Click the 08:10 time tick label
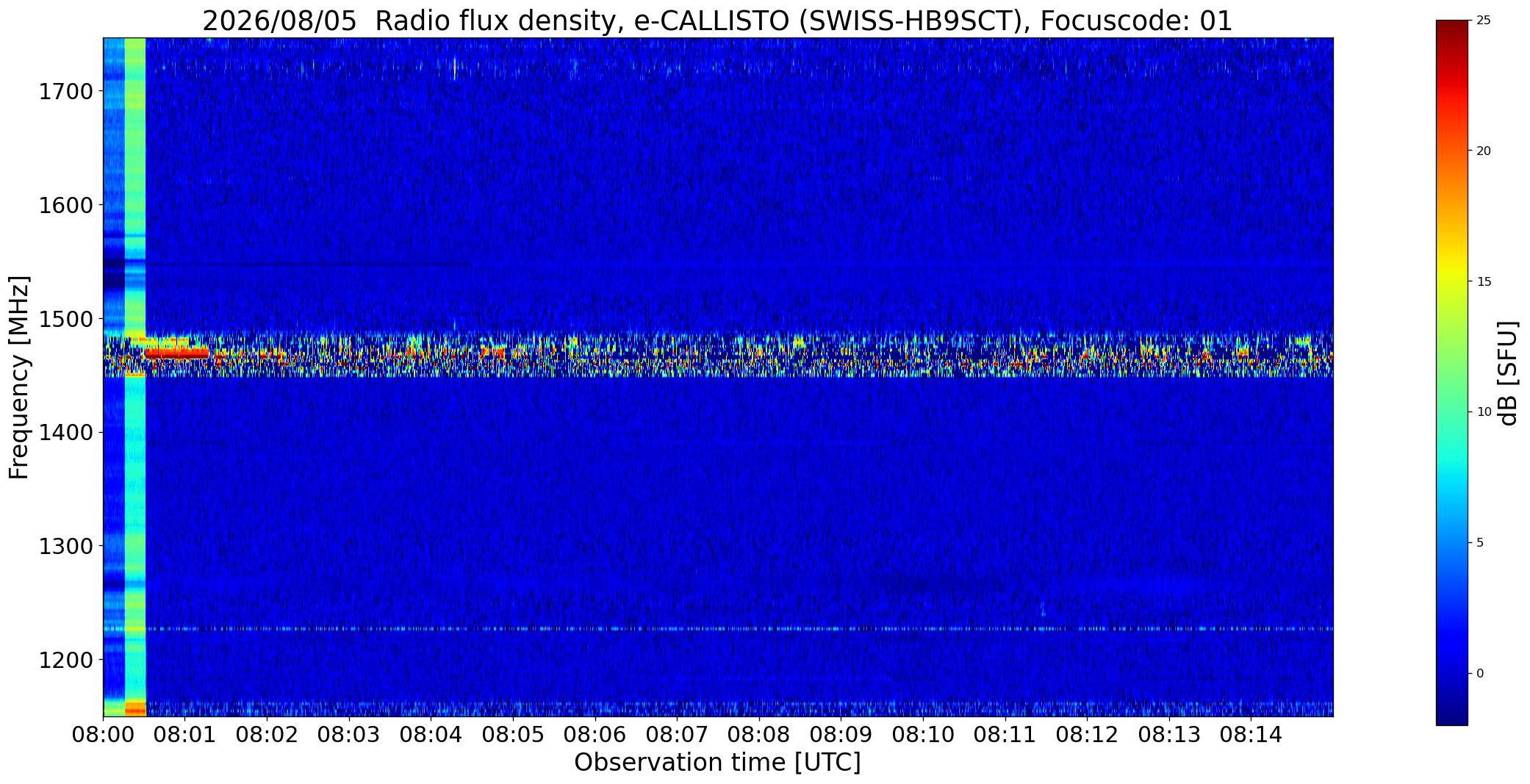The width and height of the screenshot is (1530, 784). (923, 735)
